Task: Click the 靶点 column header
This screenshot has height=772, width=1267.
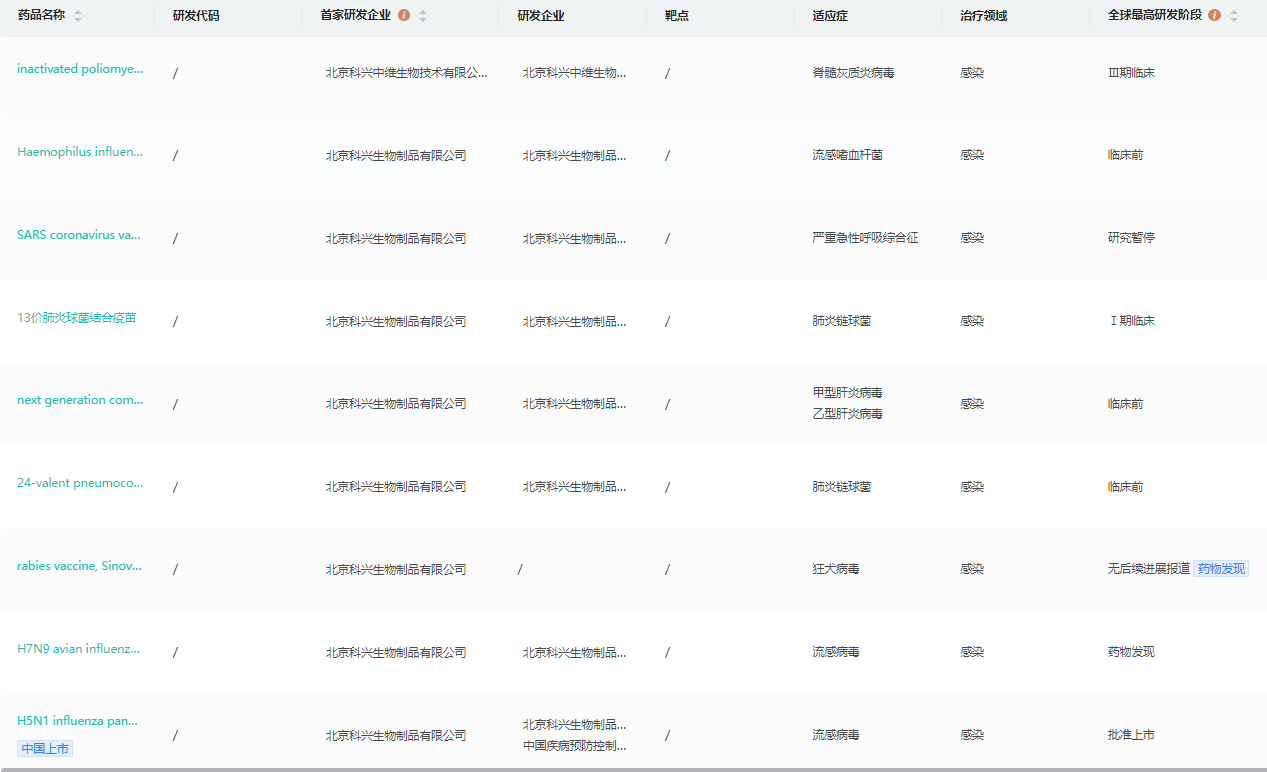Action: [677, 16]
